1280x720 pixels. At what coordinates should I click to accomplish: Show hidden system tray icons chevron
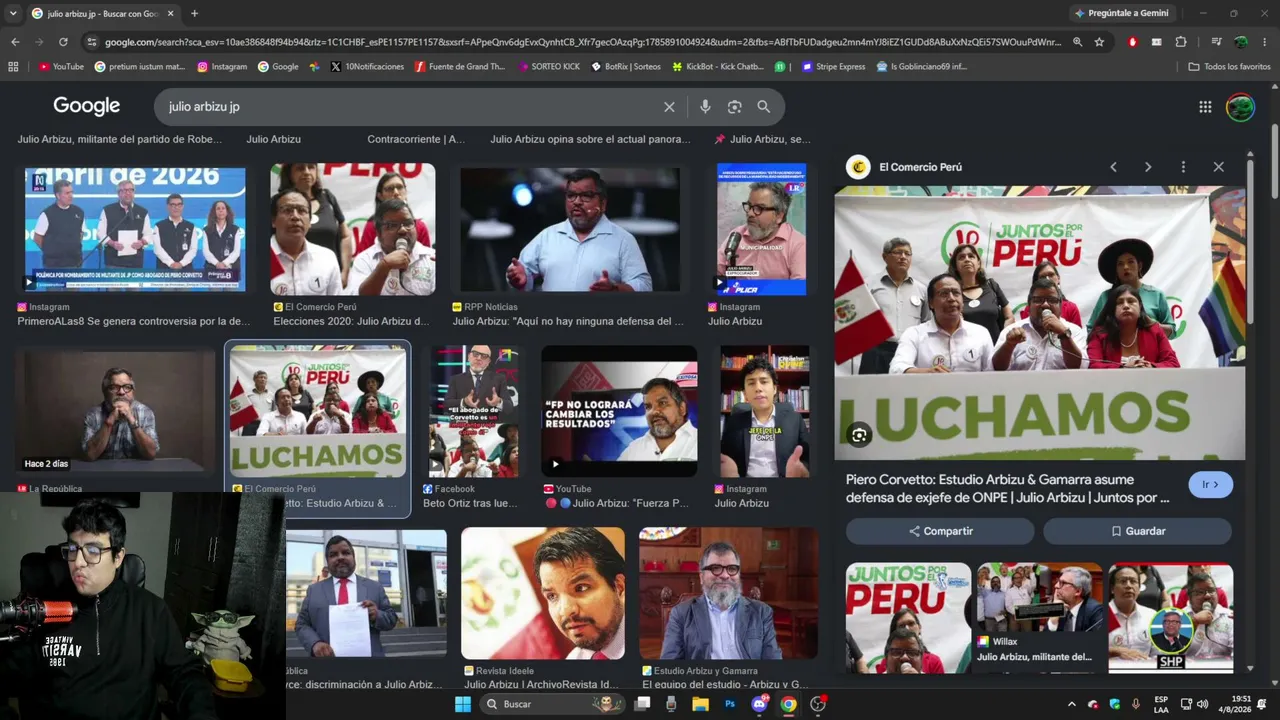(1072, 704)
